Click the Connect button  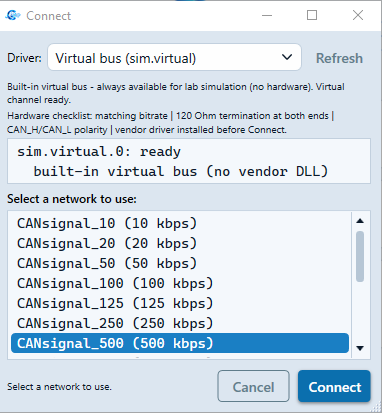tap(334, 386)
